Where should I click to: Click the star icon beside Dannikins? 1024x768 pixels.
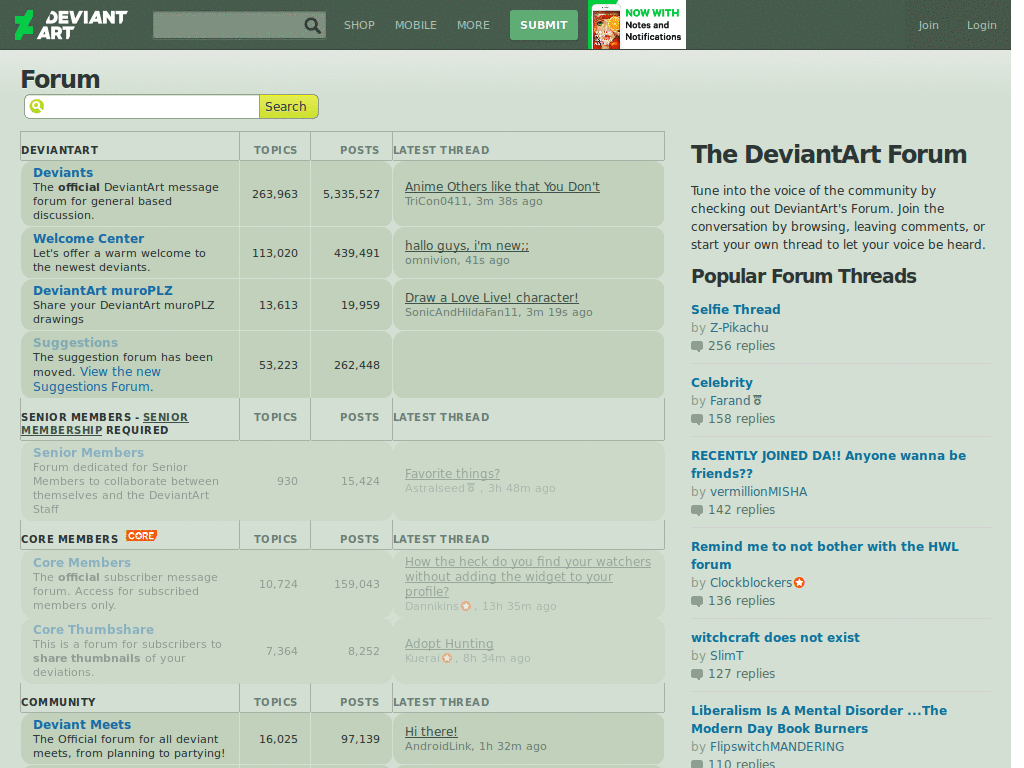coord(466,606)
